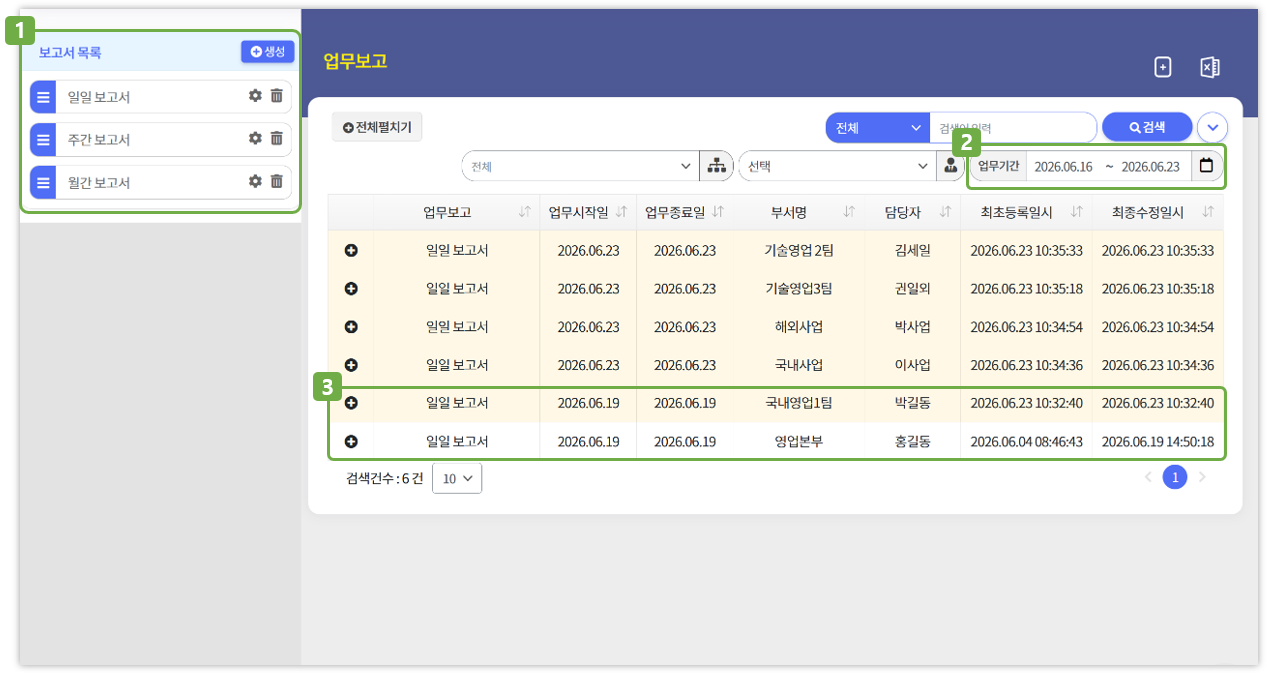
Task: Expand the row for 박사업
Action: tap(351, 327)
